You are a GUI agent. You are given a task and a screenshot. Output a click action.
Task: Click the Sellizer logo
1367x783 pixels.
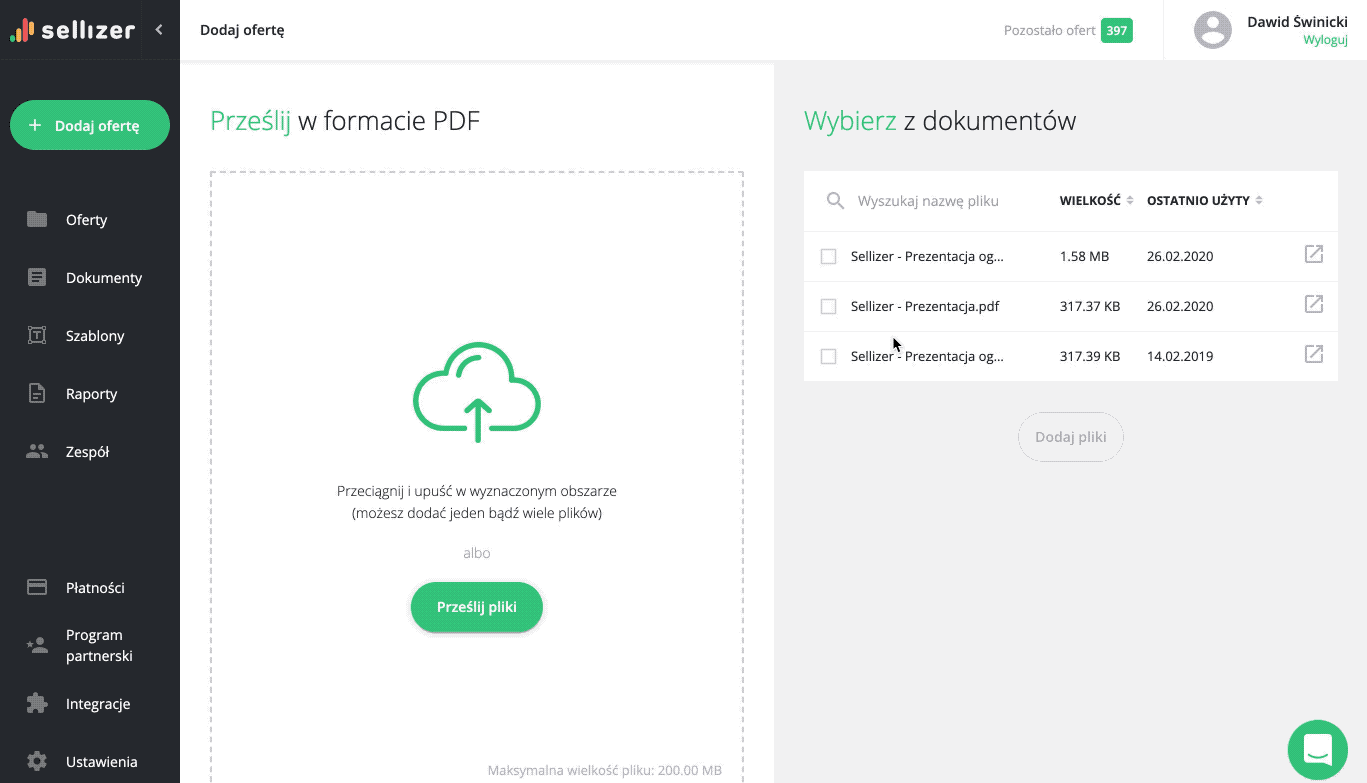(73, 30)
